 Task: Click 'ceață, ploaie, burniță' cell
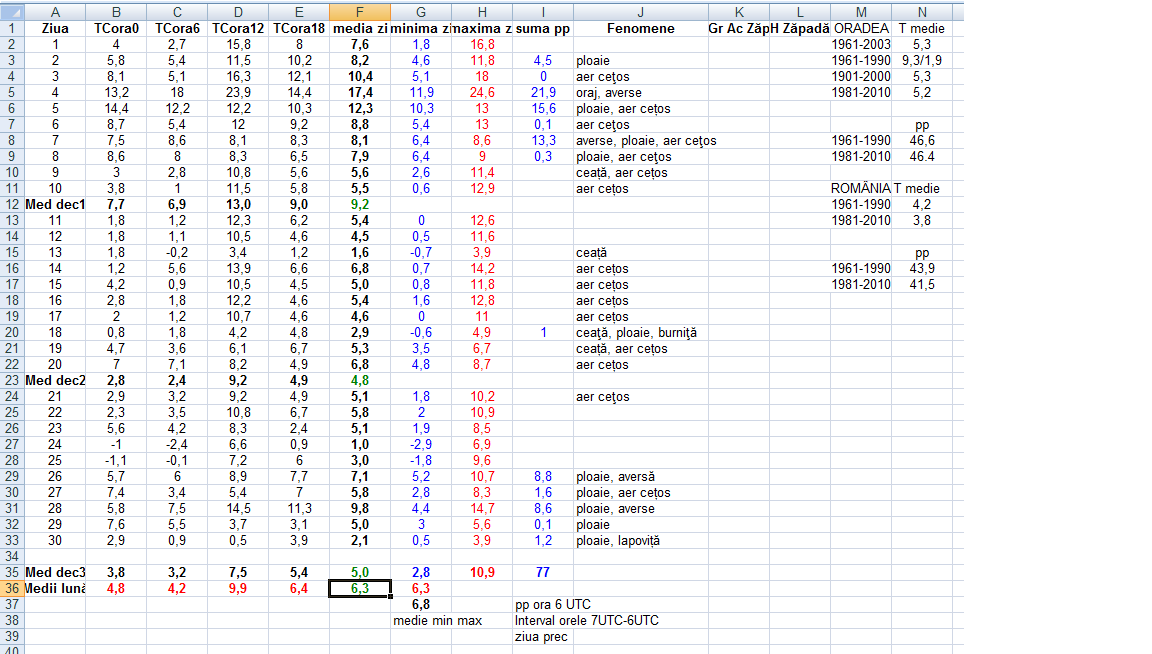click(x=641, y=333)
